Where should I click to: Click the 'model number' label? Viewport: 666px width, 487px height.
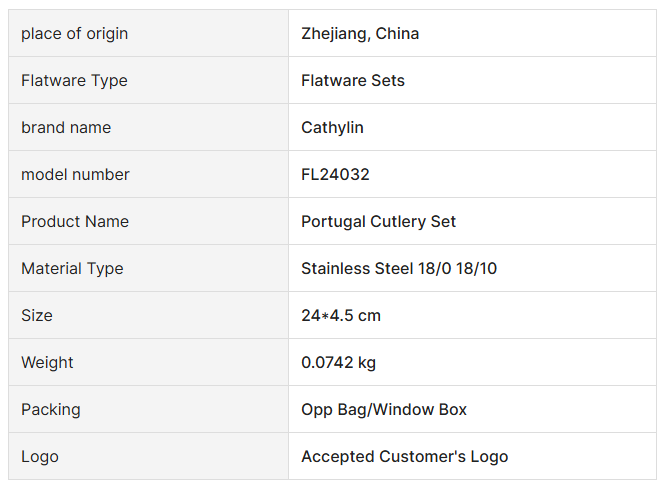tap(75, 175)
